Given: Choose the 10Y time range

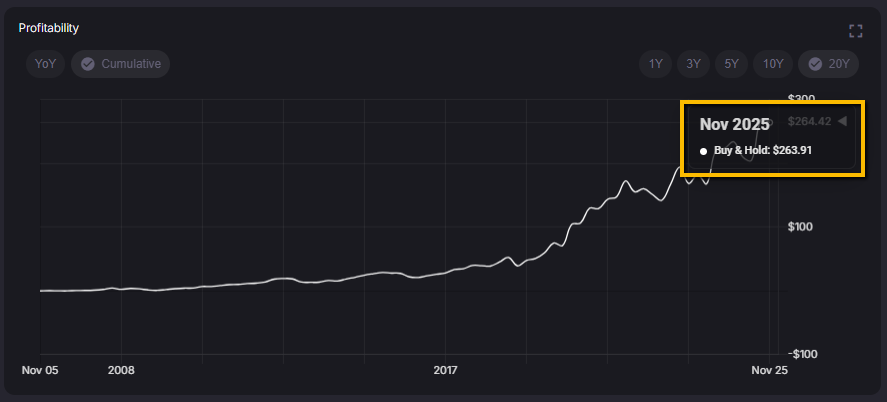Looking at the screenshot, I should point(773,64).
